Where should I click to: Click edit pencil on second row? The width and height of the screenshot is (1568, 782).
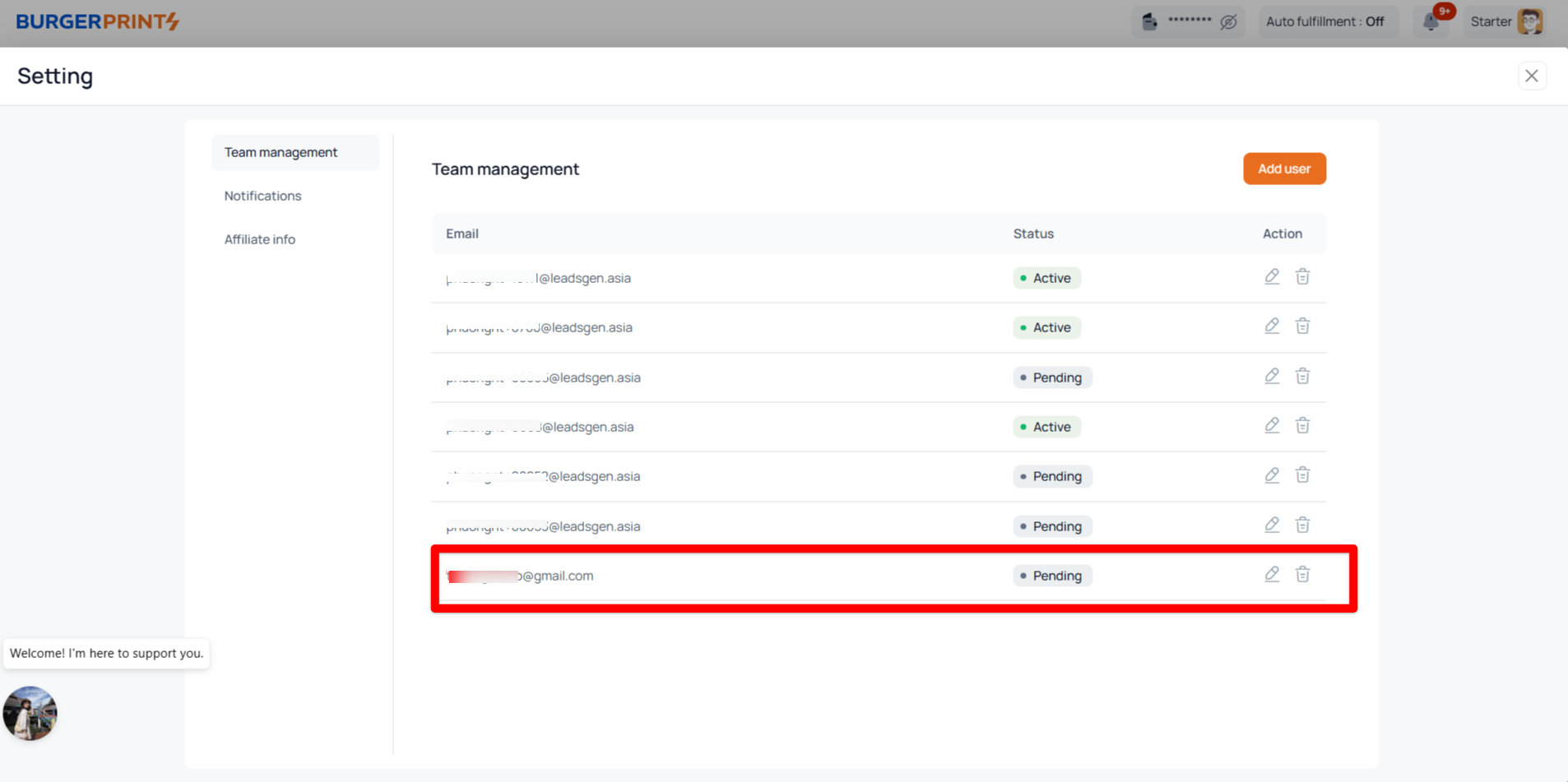click(x=1272, y=326)
